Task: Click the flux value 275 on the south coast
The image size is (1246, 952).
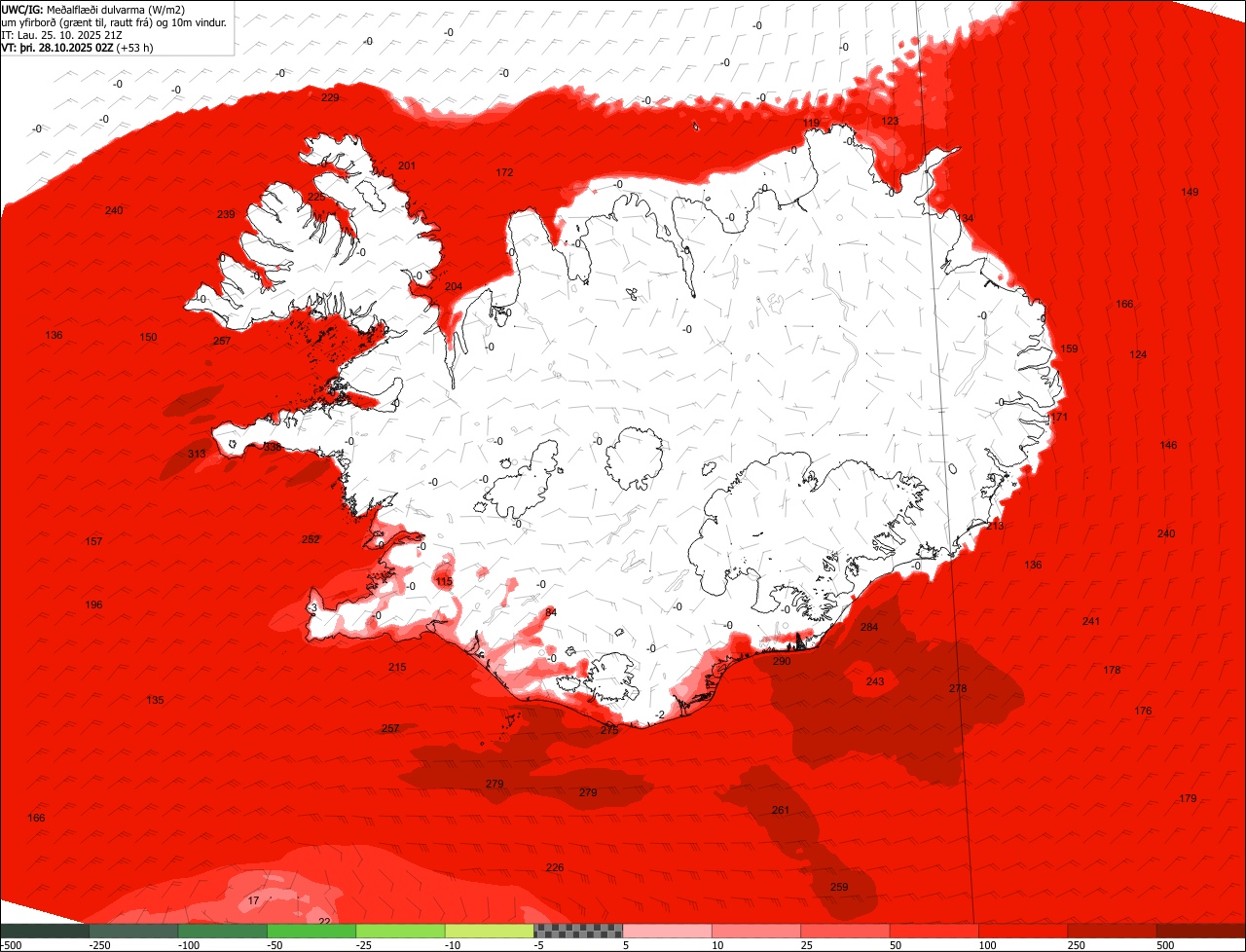Action: point(609,729)
